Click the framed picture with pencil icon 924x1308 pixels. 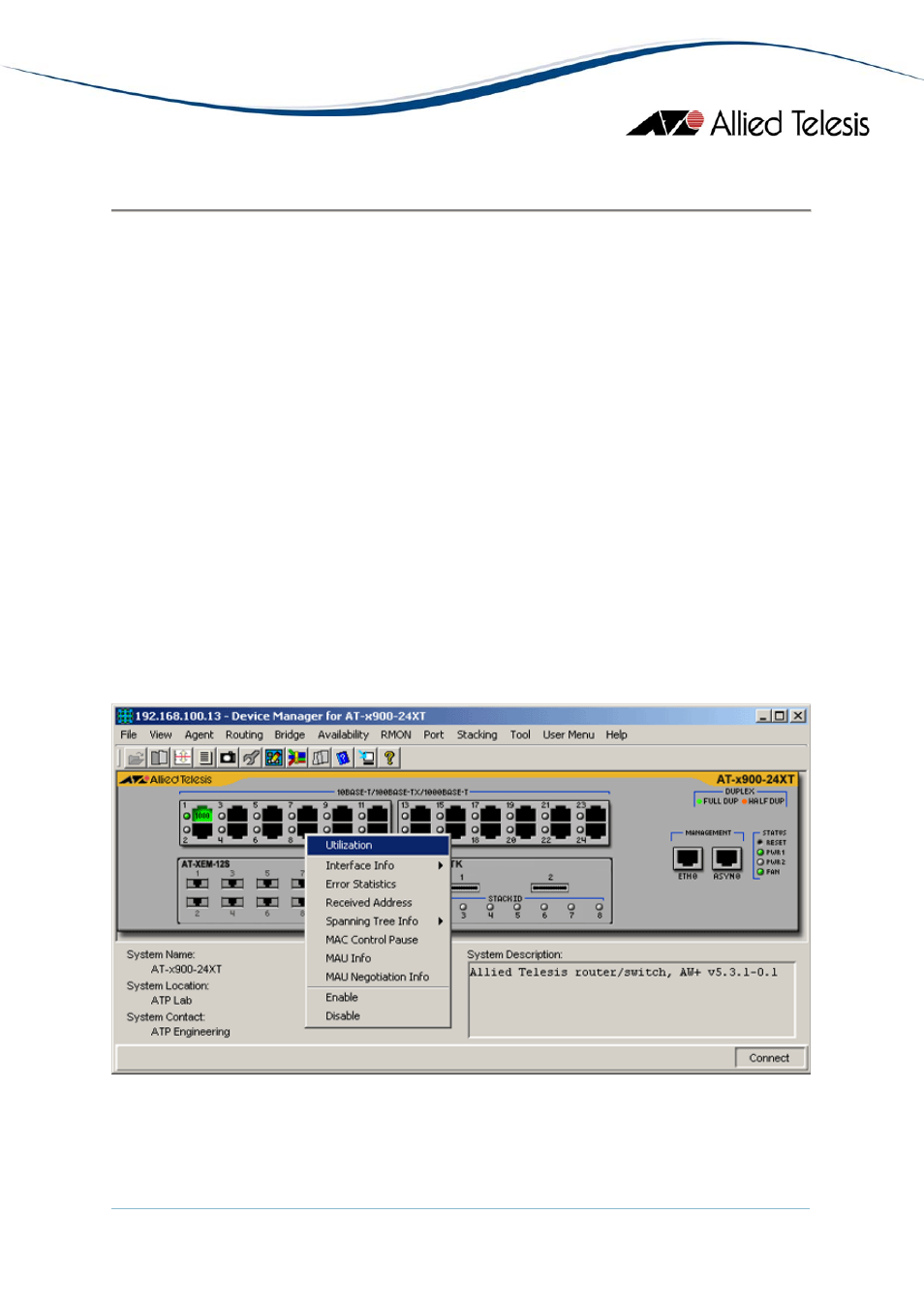(x=274, y=758)
